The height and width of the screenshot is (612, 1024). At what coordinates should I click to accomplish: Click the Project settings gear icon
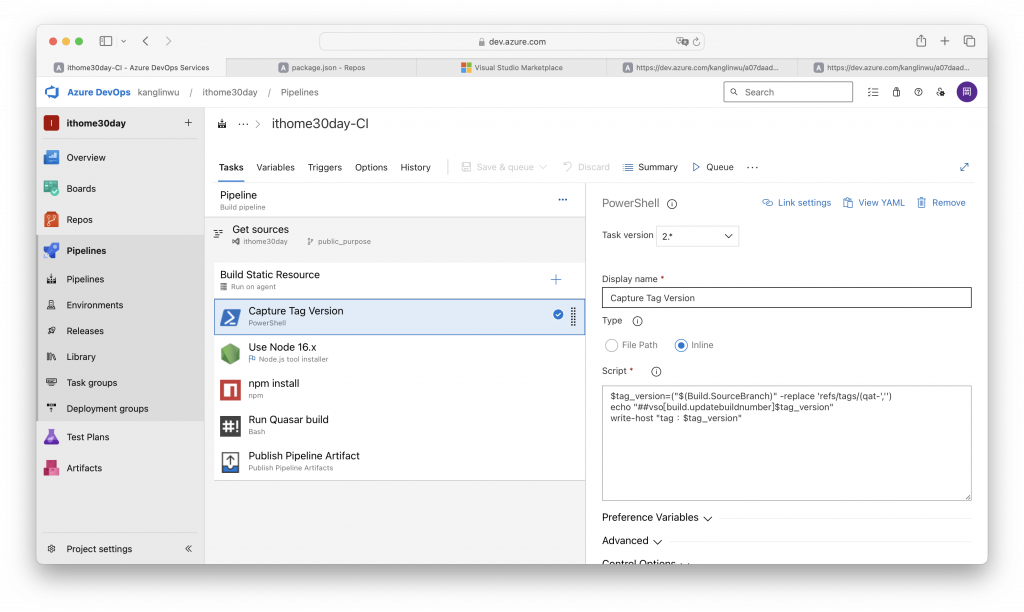tap(52, 549)
